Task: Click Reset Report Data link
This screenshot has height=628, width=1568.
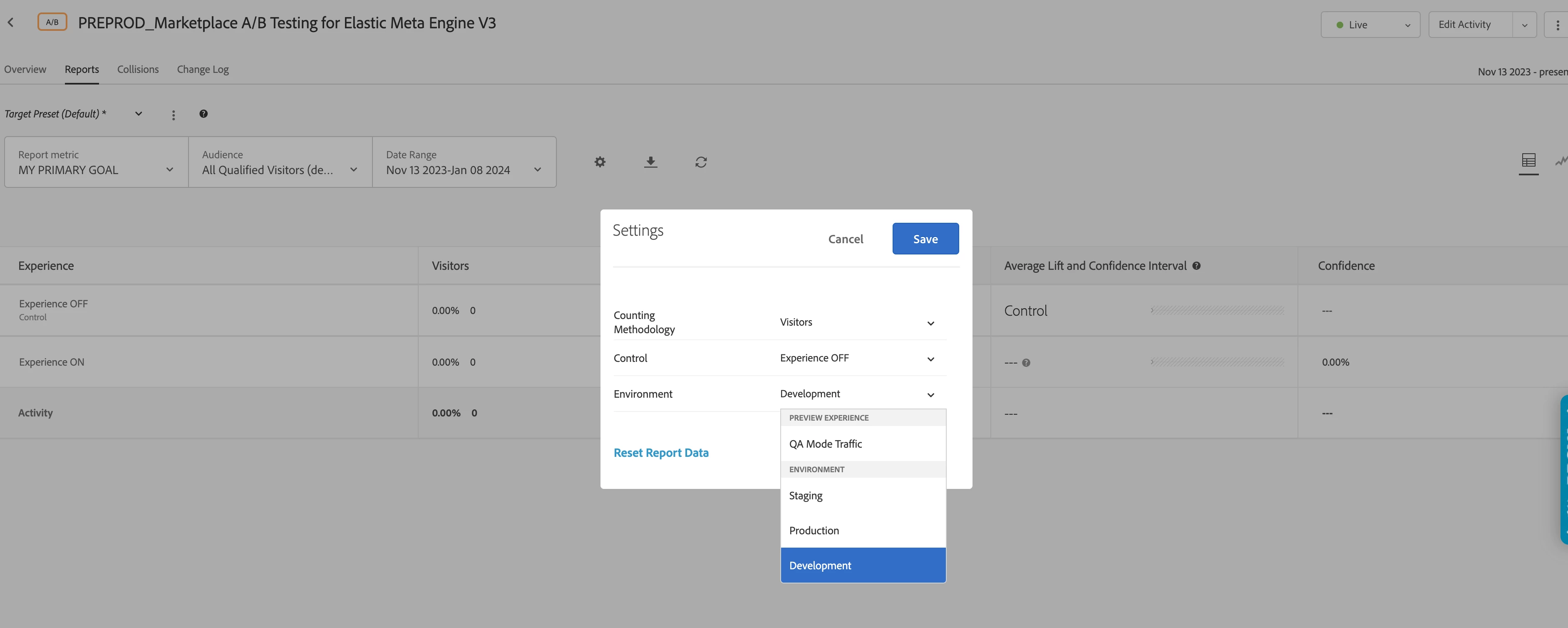Action: [660, 453]
